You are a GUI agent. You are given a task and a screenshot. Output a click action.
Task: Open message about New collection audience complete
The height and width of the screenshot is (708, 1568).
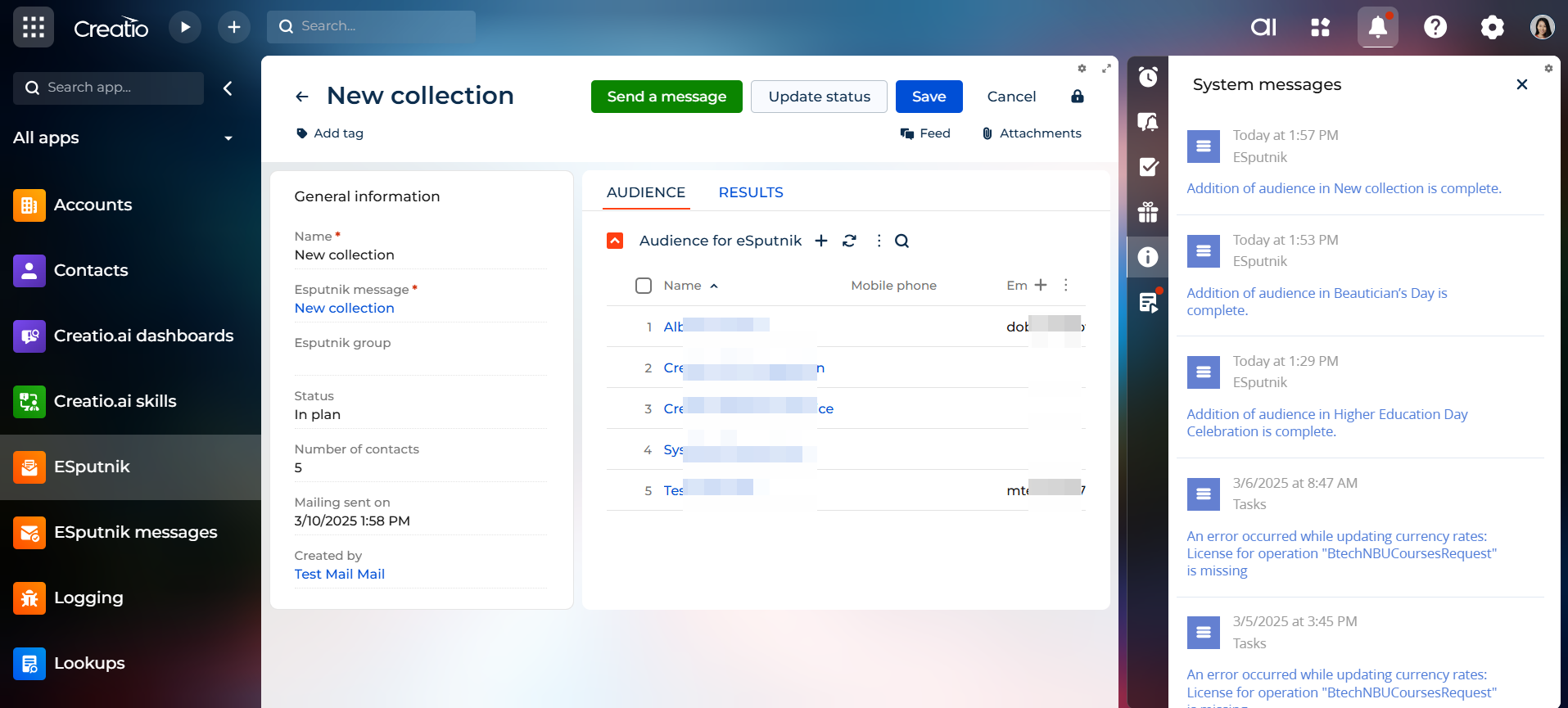pos(1344,188)
